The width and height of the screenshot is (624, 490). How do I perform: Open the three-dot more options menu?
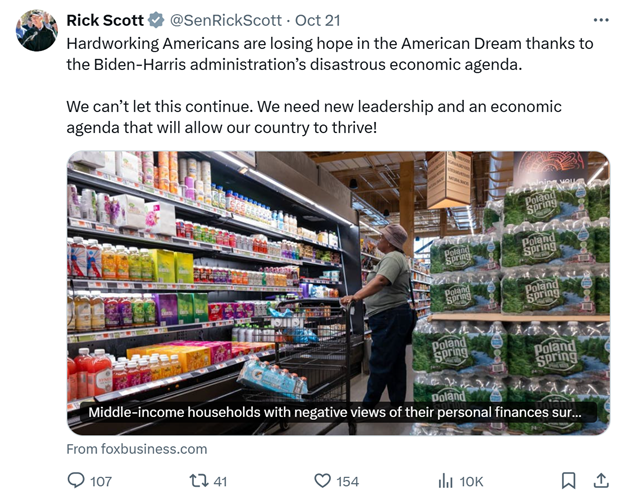(x=601, y=20)
